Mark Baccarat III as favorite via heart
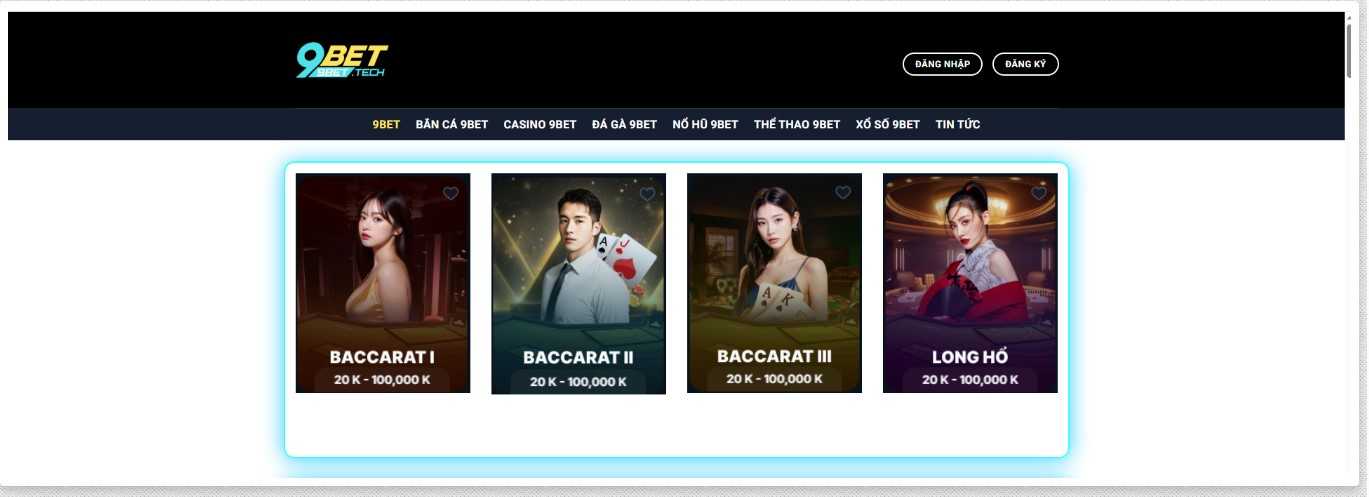Image resolution: width=1369 pixels, height=497 pixels. (x=843, y=192)
